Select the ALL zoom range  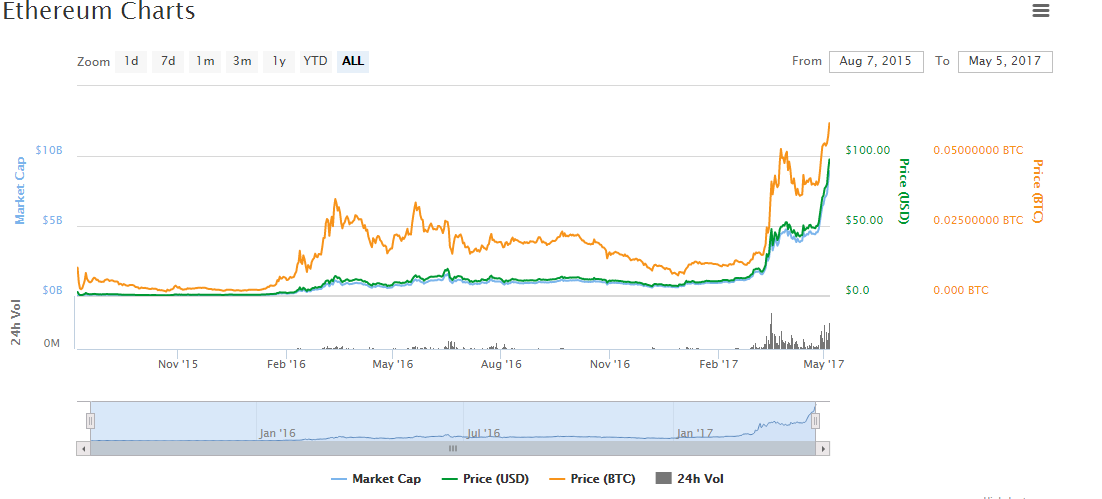click(x=353, y=61)
